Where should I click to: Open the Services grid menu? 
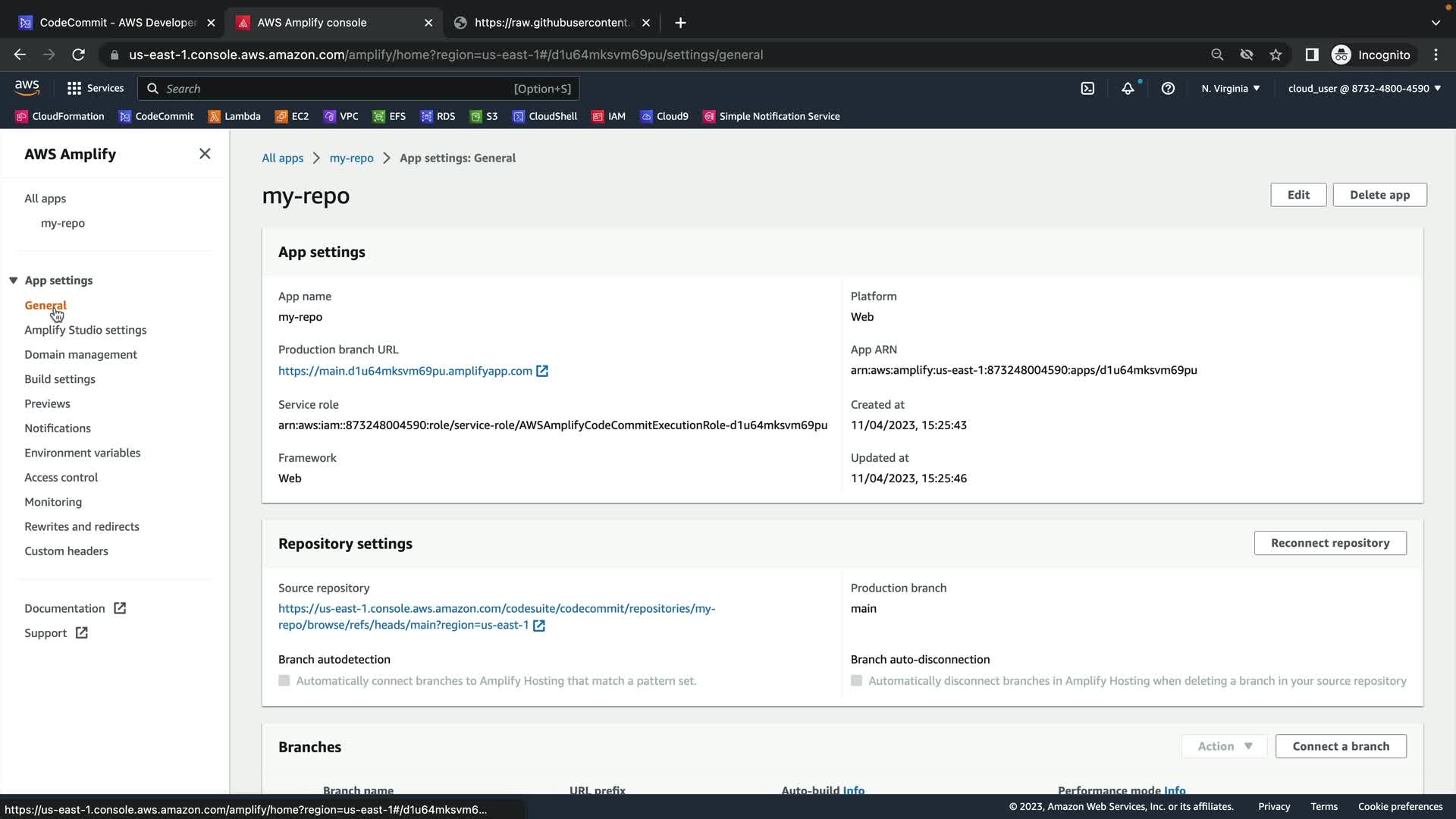95,89
